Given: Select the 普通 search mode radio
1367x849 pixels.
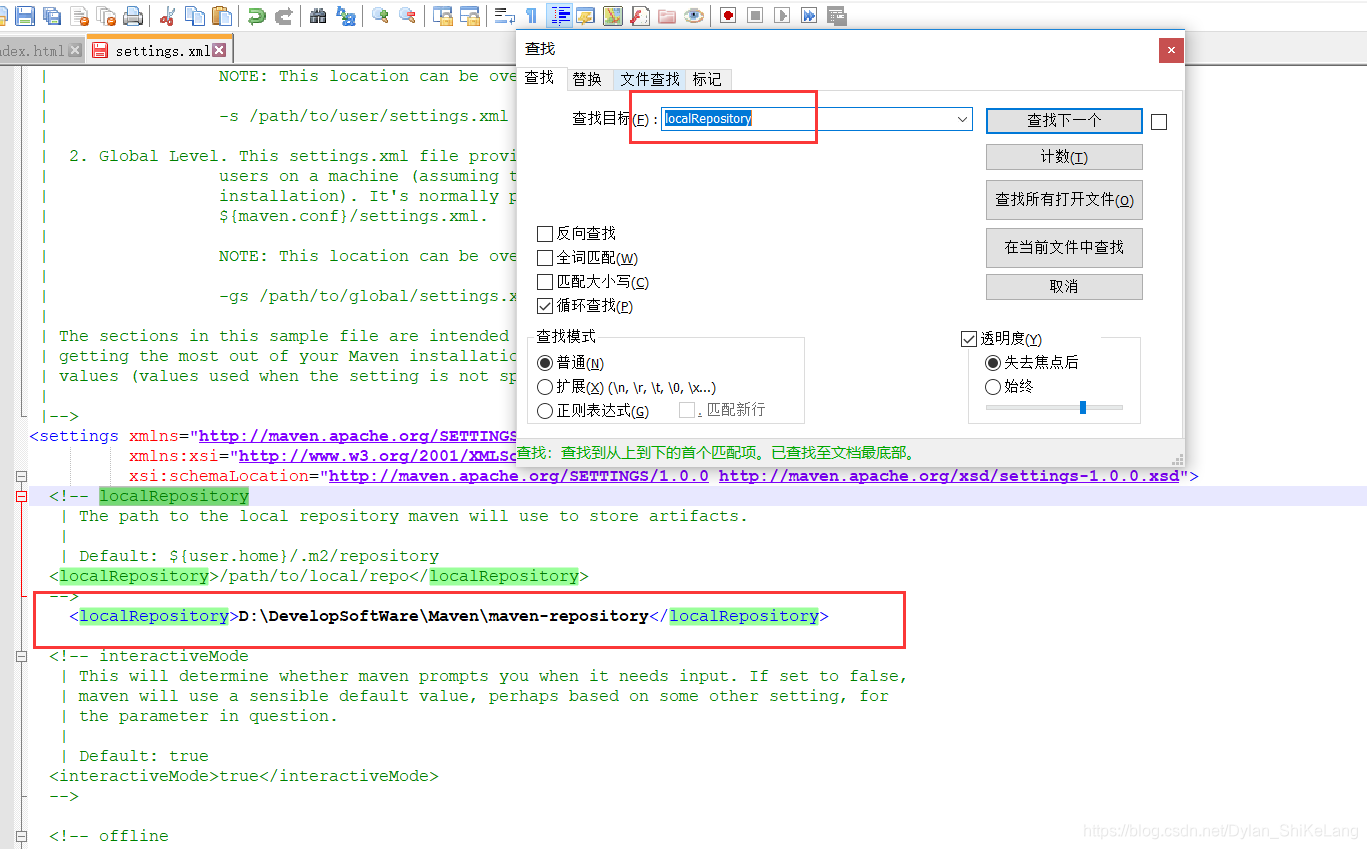Looking at the screenshot, I should click(x=545, y=363).
